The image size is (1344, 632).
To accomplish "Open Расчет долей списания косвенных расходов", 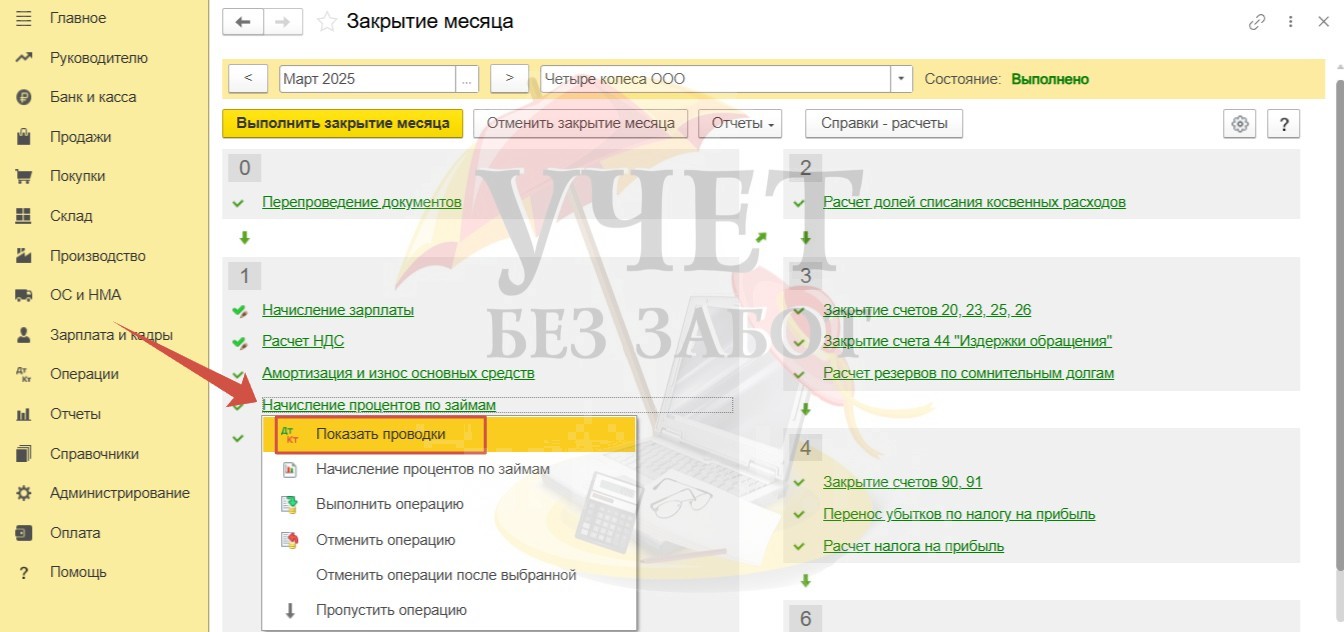I will (x=974, y=202).
